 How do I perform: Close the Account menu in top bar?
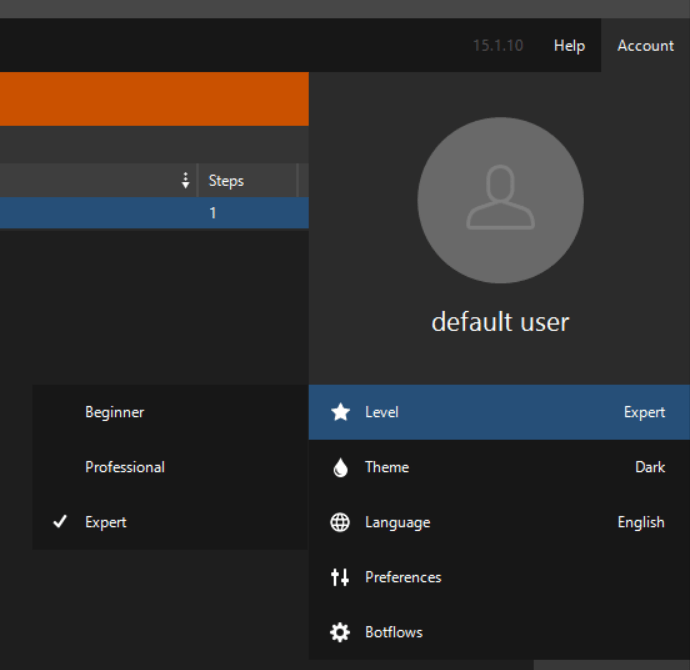(x=645, y=45)
